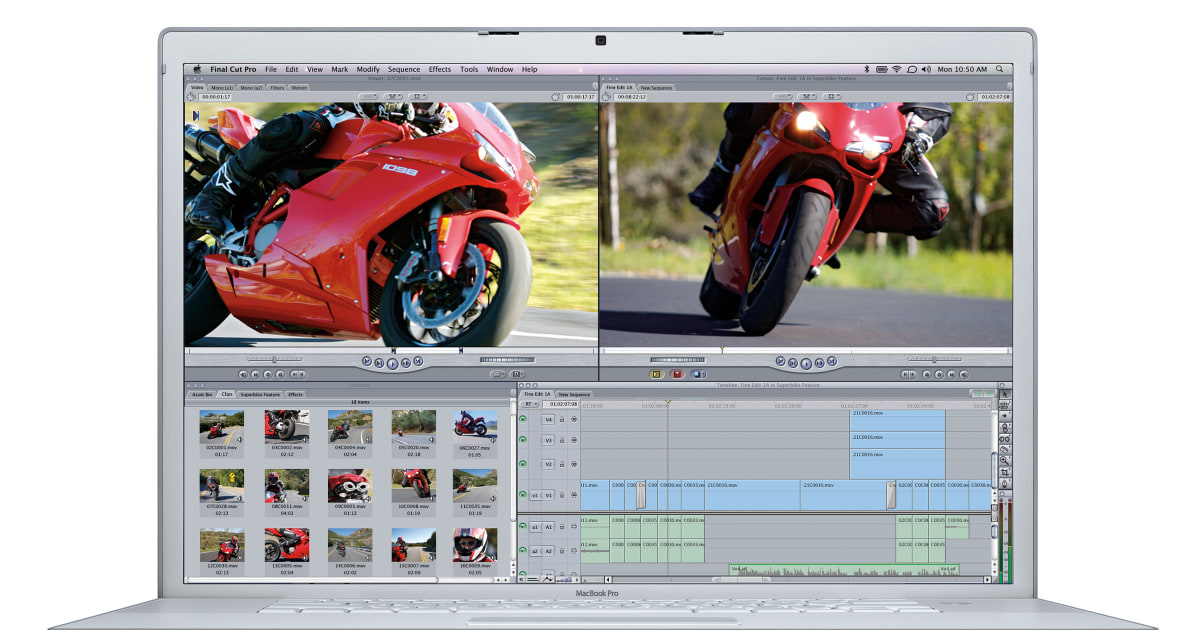Switch to New Sequence tab in Canvas
Image resolution: width=1200 pixels, height=630 pixels.
click(x=656, y=88)
